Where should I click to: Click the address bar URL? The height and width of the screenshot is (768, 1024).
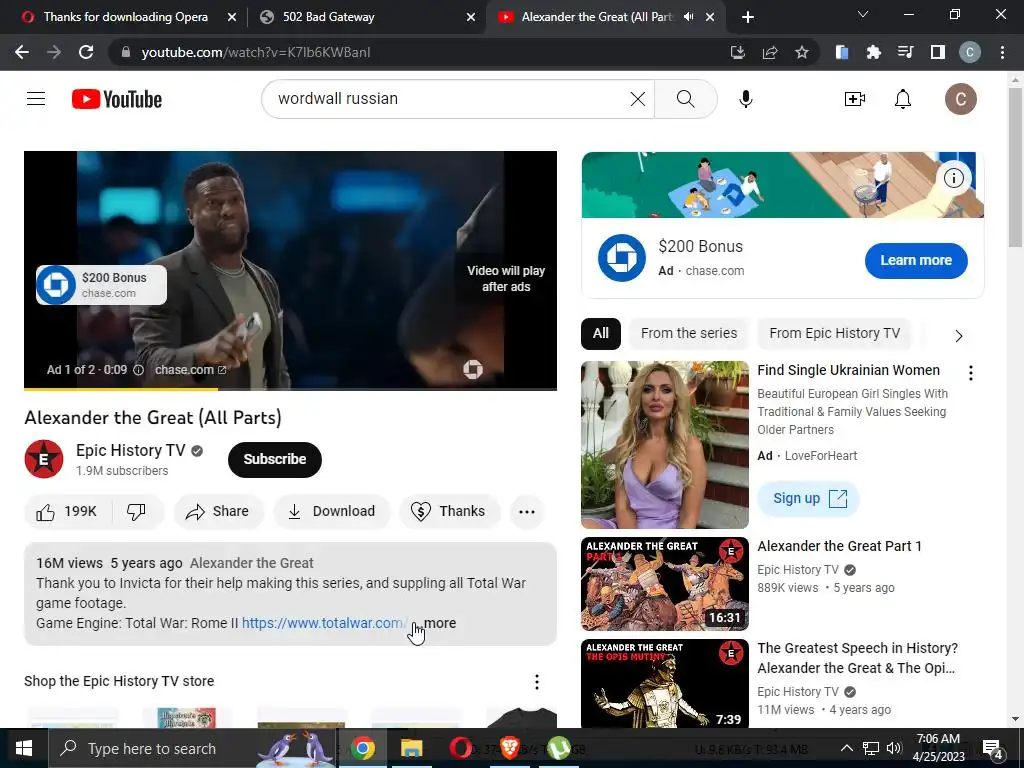click(x=255, y=52)
